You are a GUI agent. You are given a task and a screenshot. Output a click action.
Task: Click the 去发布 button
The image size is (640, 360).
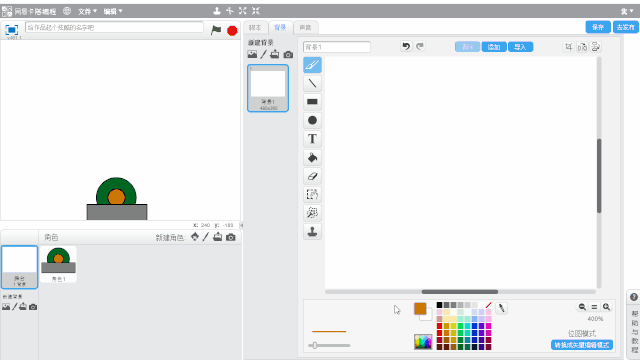click(626, 27)
